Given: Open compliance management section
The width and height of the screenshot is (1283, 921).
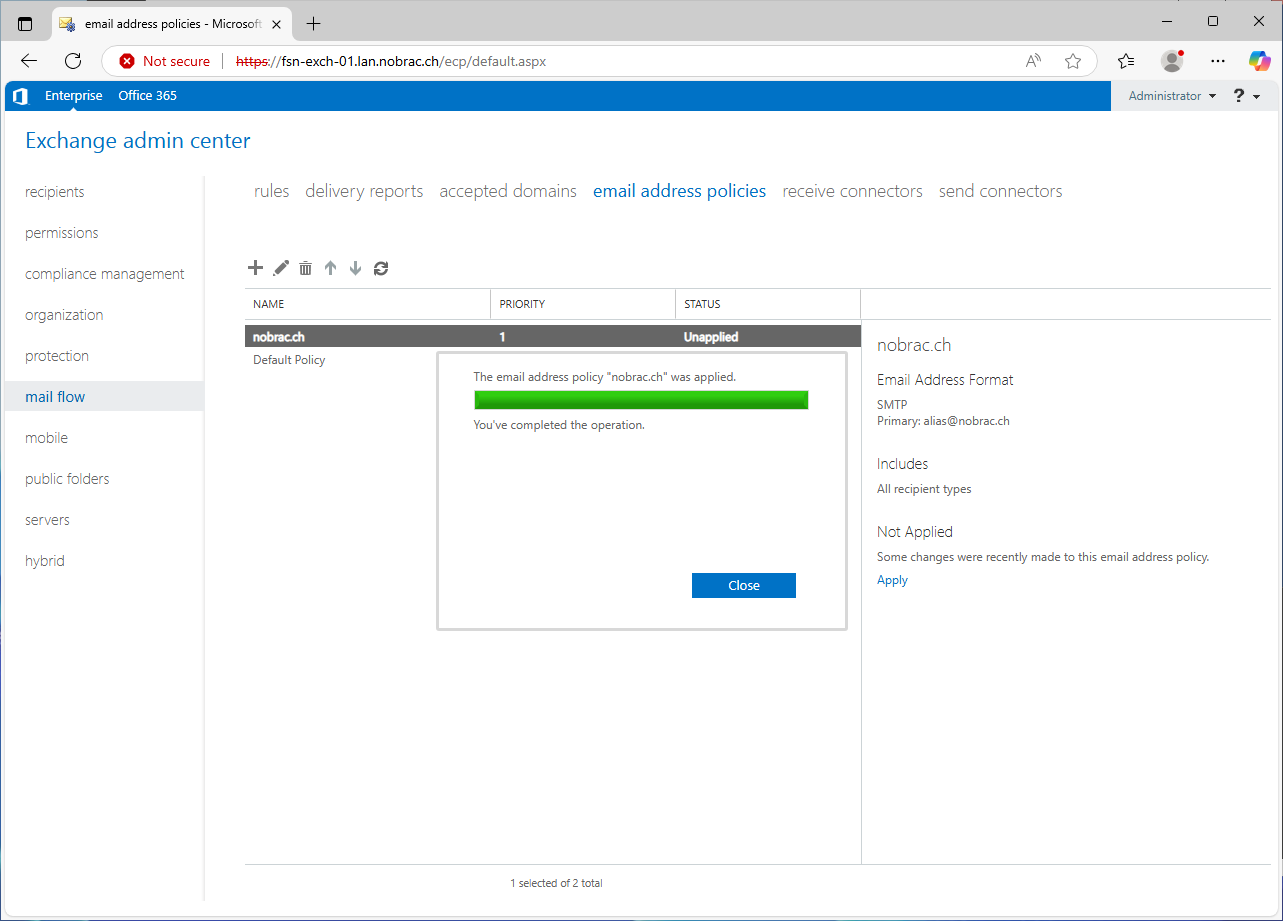Looking at the screenshot, I should tap(104, 274).
